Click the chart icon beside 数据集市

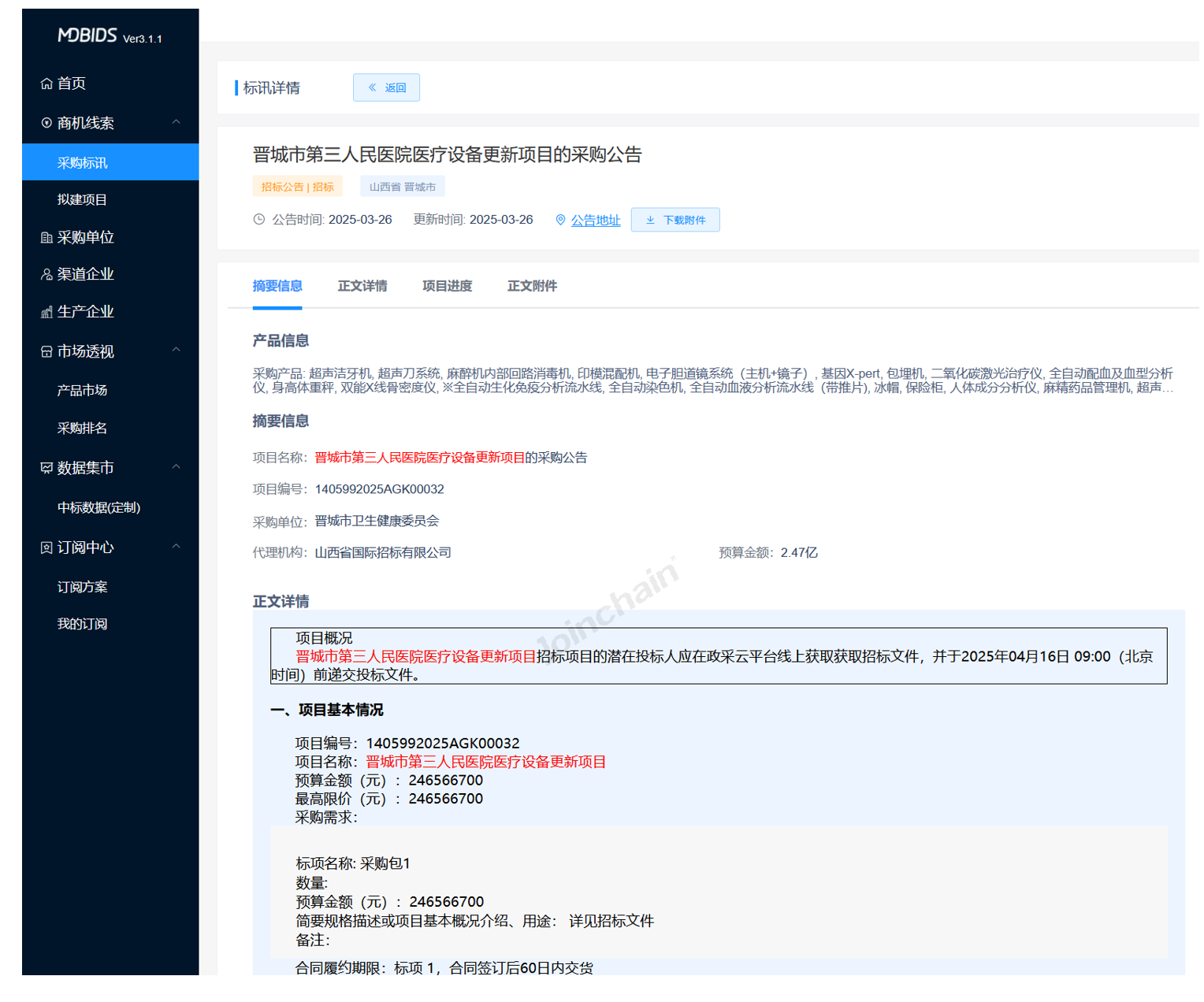(46, 468)
